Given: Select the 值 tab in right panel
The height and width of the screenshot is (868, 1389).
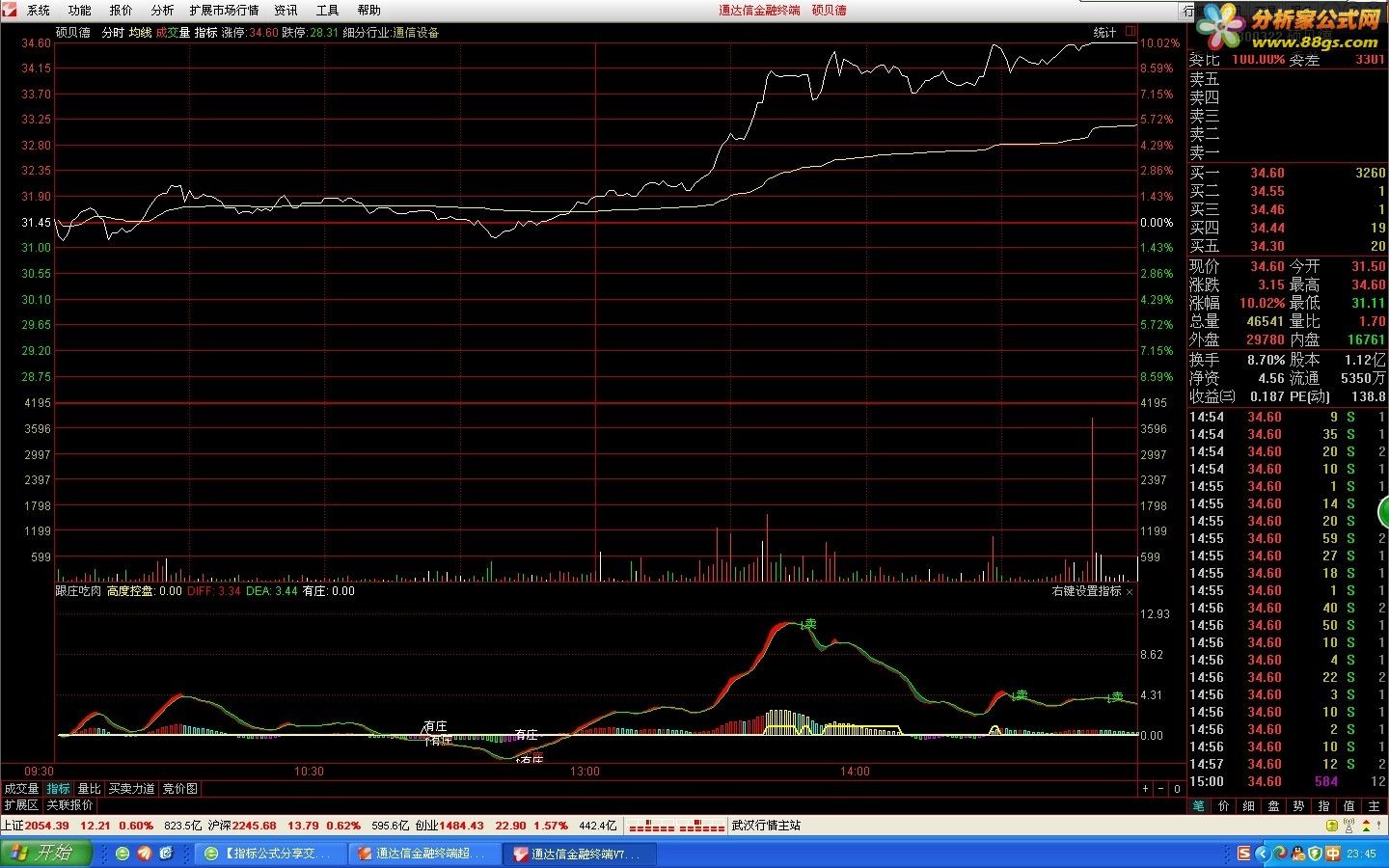Looking at the screenshot, I should click(1349, 806).
